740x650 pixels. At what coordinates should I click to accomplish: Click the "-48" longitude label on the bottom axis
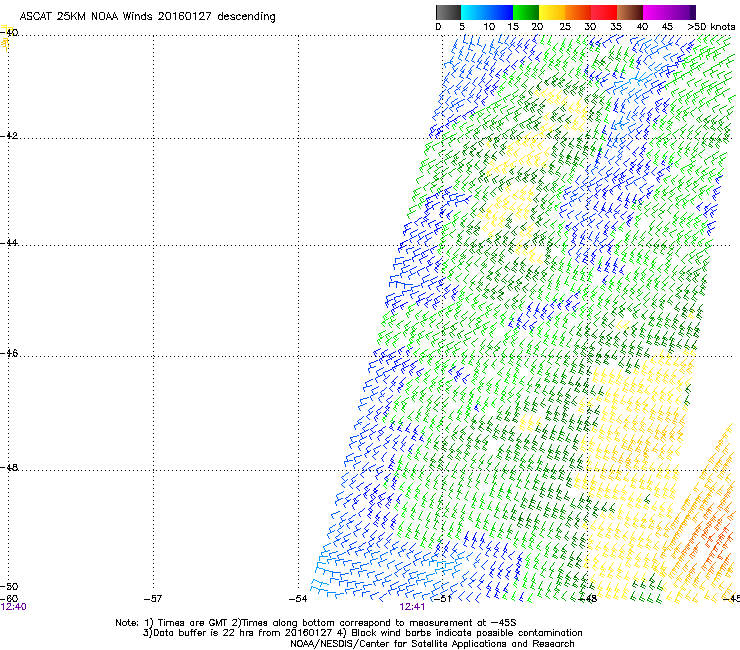588,599
